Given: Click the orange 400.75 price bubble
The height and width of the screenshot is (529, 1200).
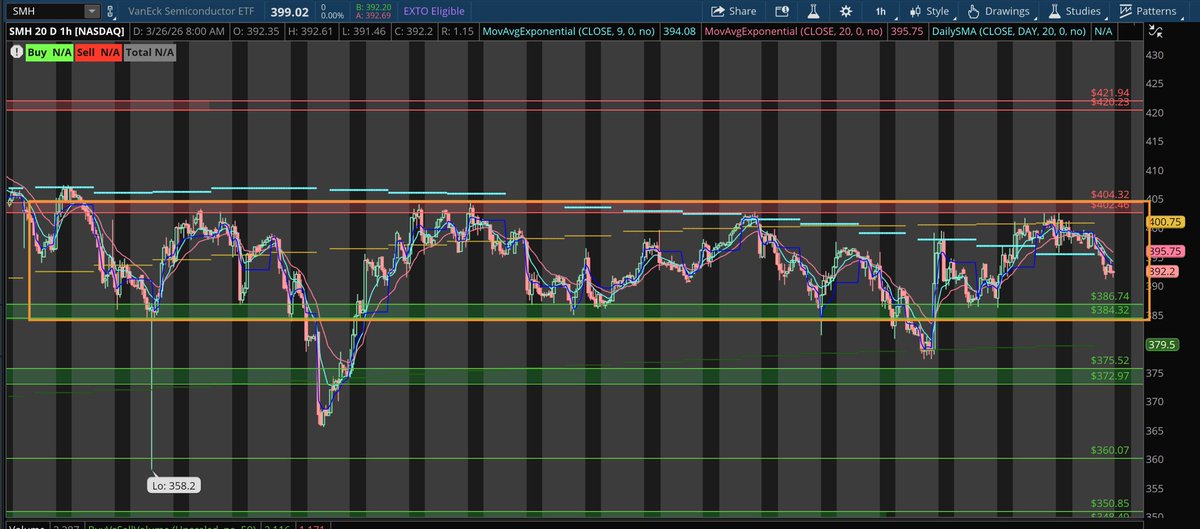Looking at the screenshot, I should (1167, 222).
